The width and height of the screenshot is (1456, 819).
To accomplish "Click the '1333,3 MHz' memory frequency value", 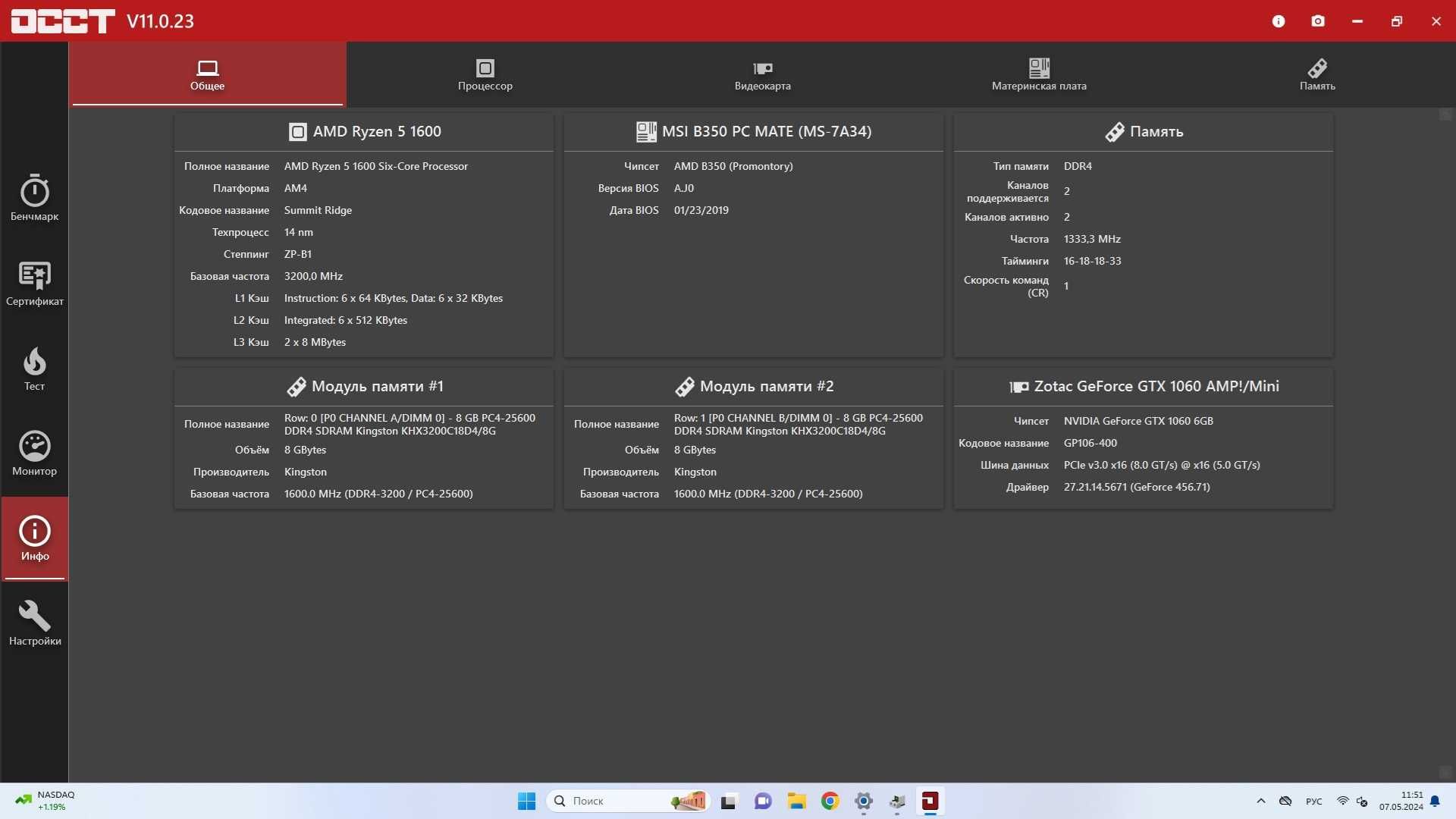I will (1092, 239).
